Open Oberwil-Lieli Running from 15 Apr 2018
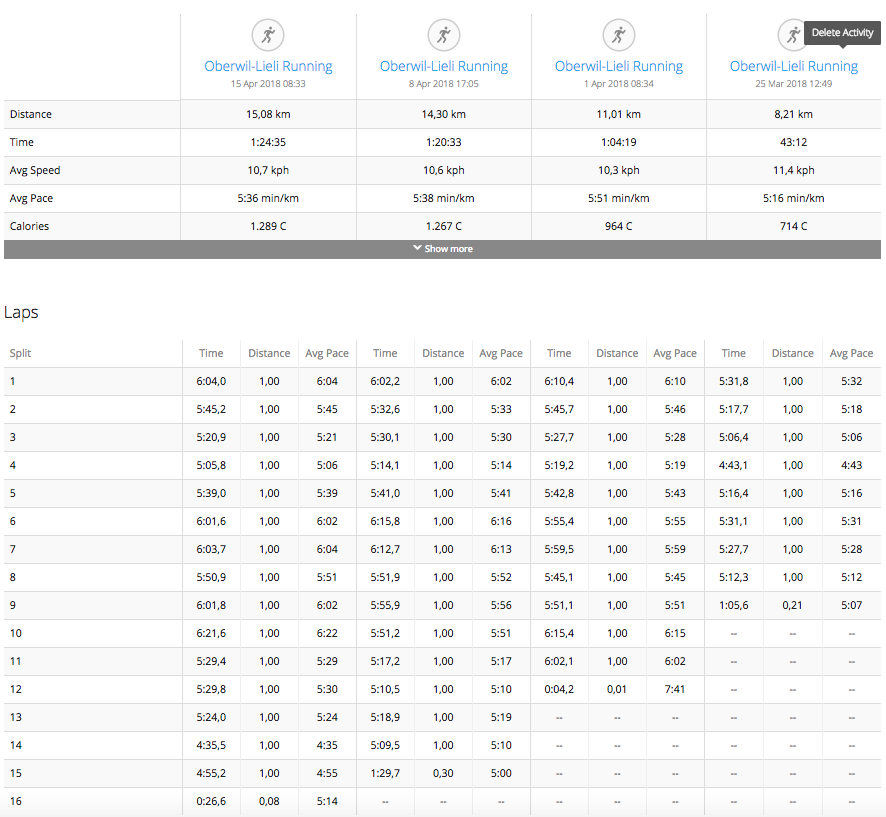 tap(268, 66)
